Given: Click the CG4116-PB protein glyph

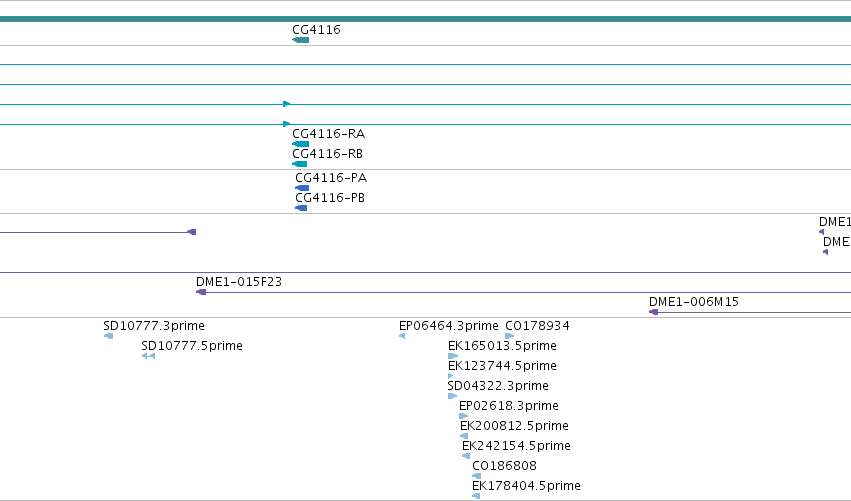Looking at the screenshot, I should pyautogui.click(x=301, y=208).
